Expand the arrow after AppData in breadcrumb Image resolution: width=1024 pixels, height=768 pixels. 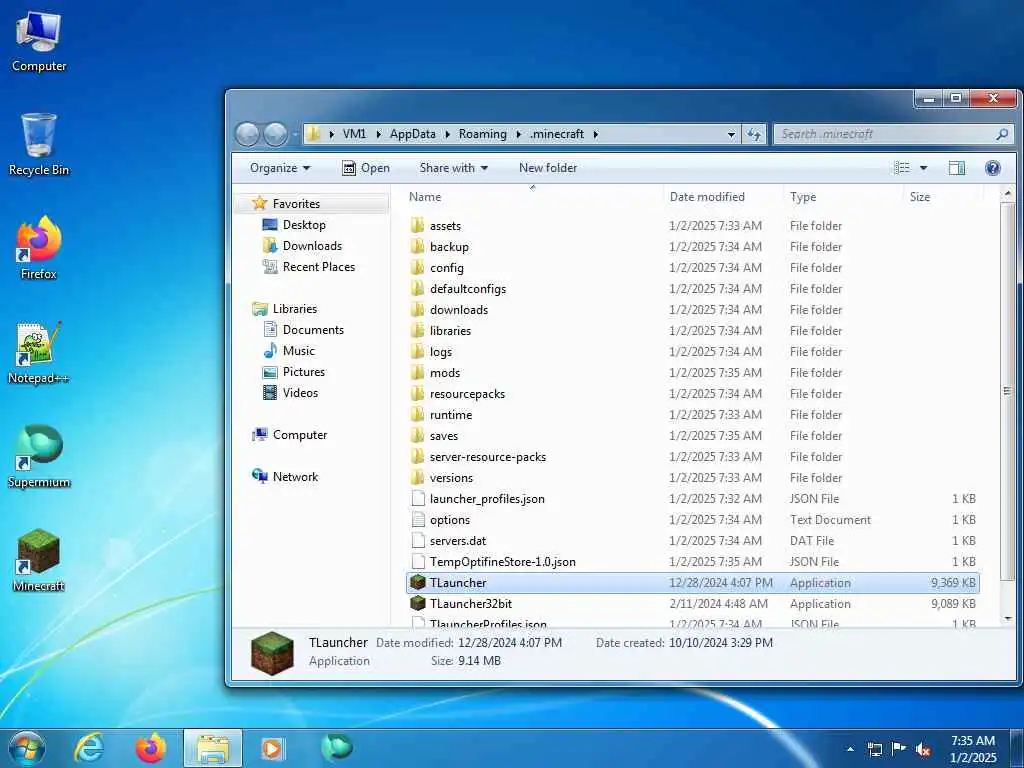click(x=447, y=134)
